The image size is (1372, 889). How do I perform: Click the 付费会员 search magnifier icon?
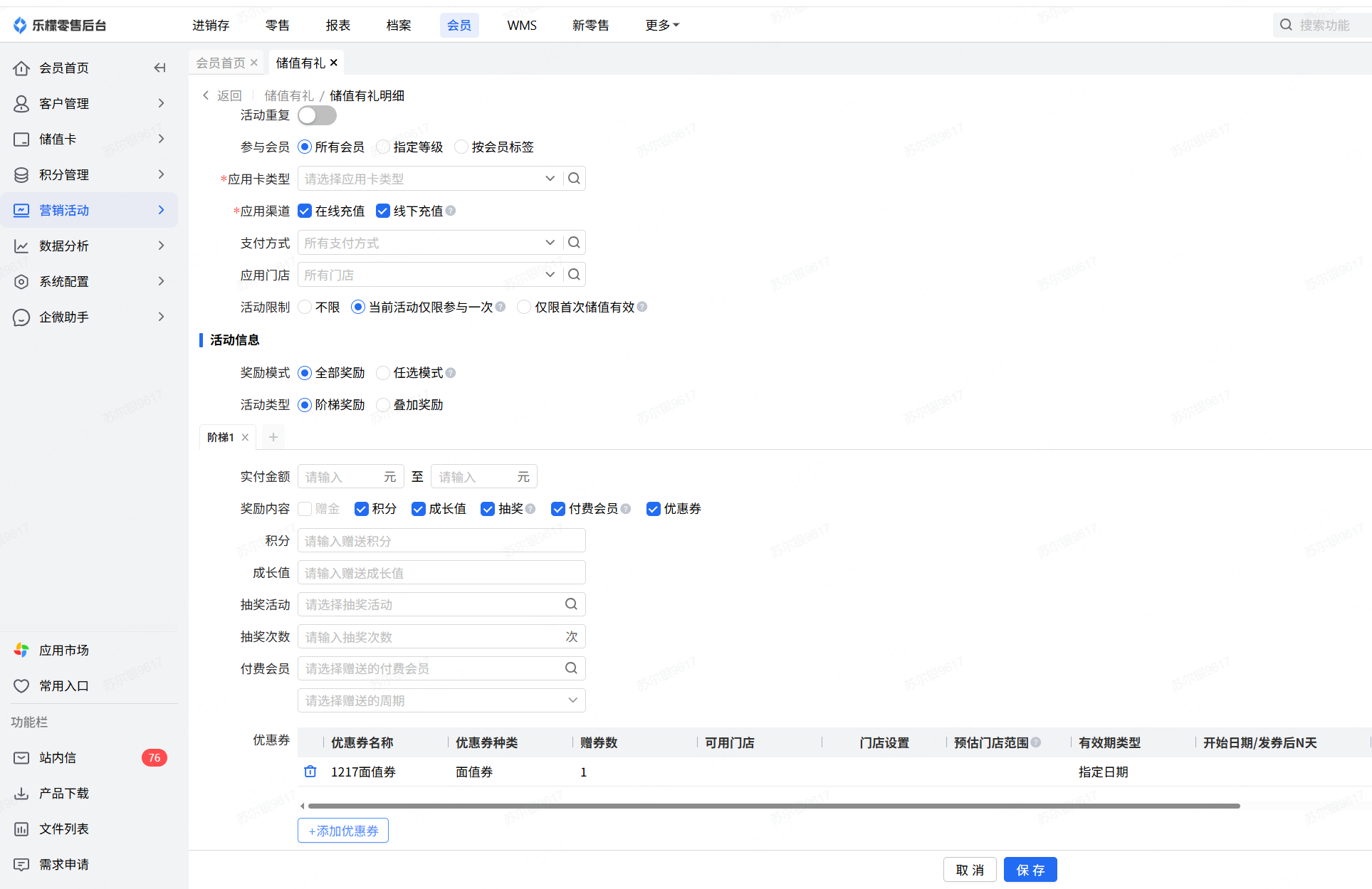(571, 668)
